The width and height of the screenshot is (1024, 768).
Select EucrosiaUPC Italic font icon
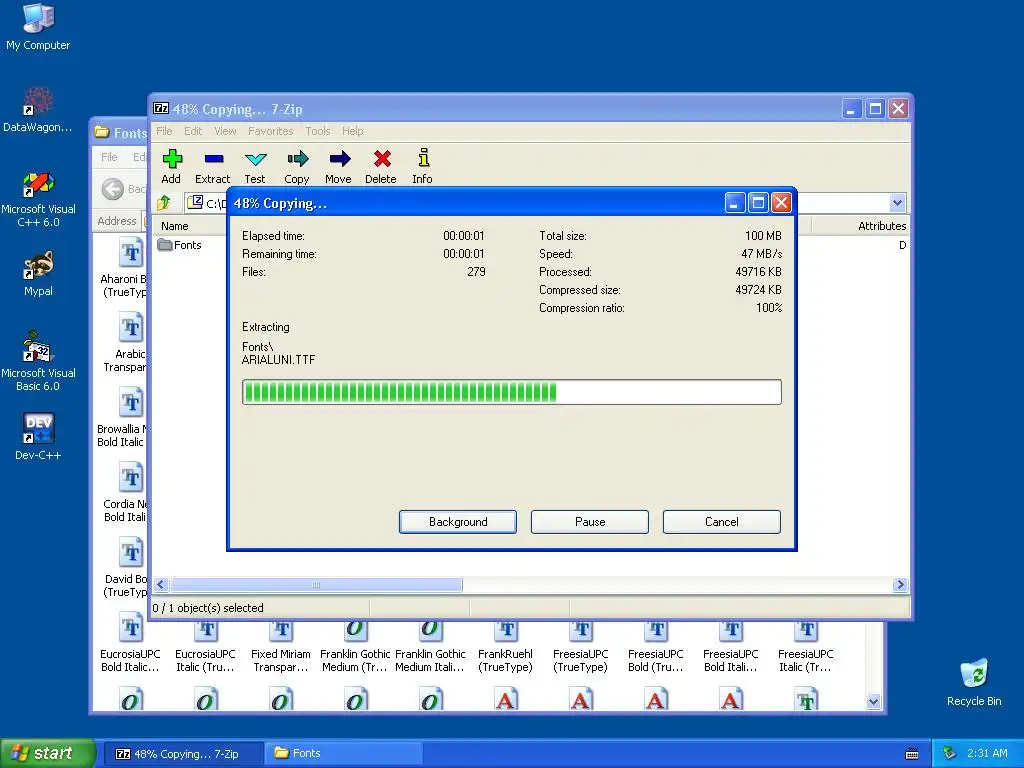205,647
